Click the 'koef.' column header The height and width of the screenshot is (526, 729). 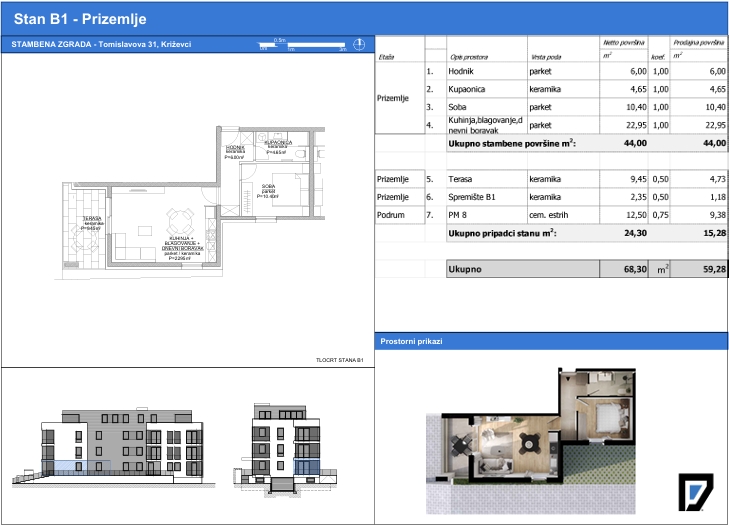click(x=657, y=57)
